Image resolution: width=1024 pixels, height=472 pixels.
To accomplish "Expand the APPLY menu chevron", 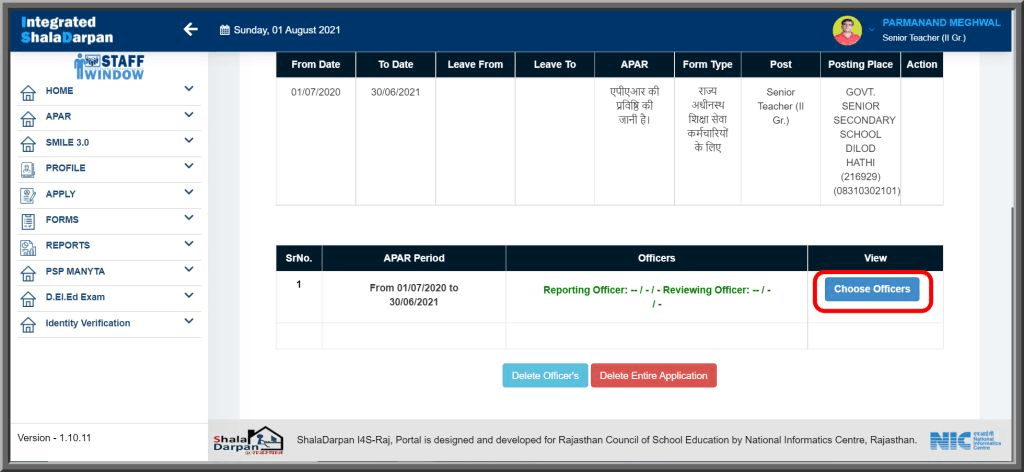I will click(x=188, y=193).
